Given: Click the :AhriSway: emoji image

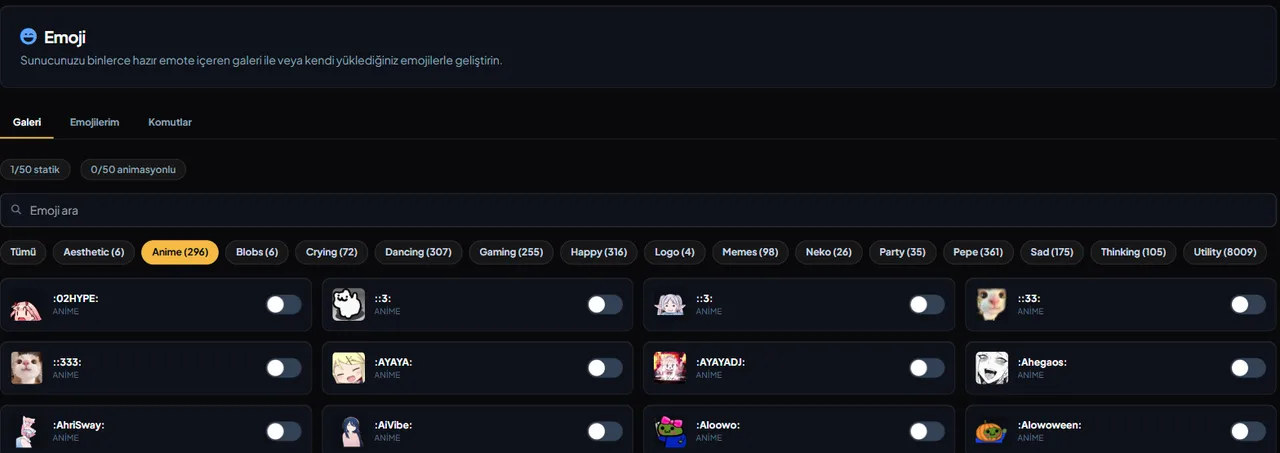Looking at the screenshot, I should [27, 431].
